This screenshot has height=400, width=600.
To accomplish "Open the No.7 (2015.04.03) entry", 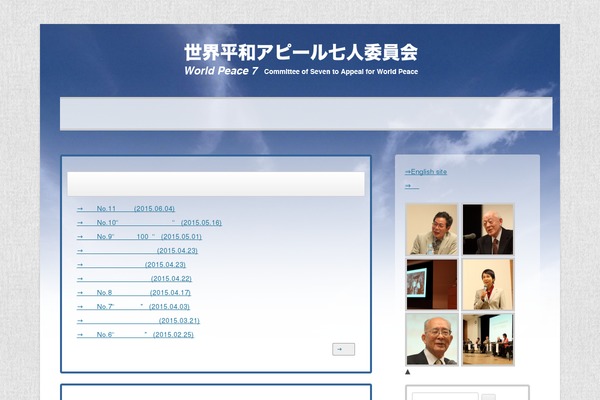I will click(x=133, y=307).
